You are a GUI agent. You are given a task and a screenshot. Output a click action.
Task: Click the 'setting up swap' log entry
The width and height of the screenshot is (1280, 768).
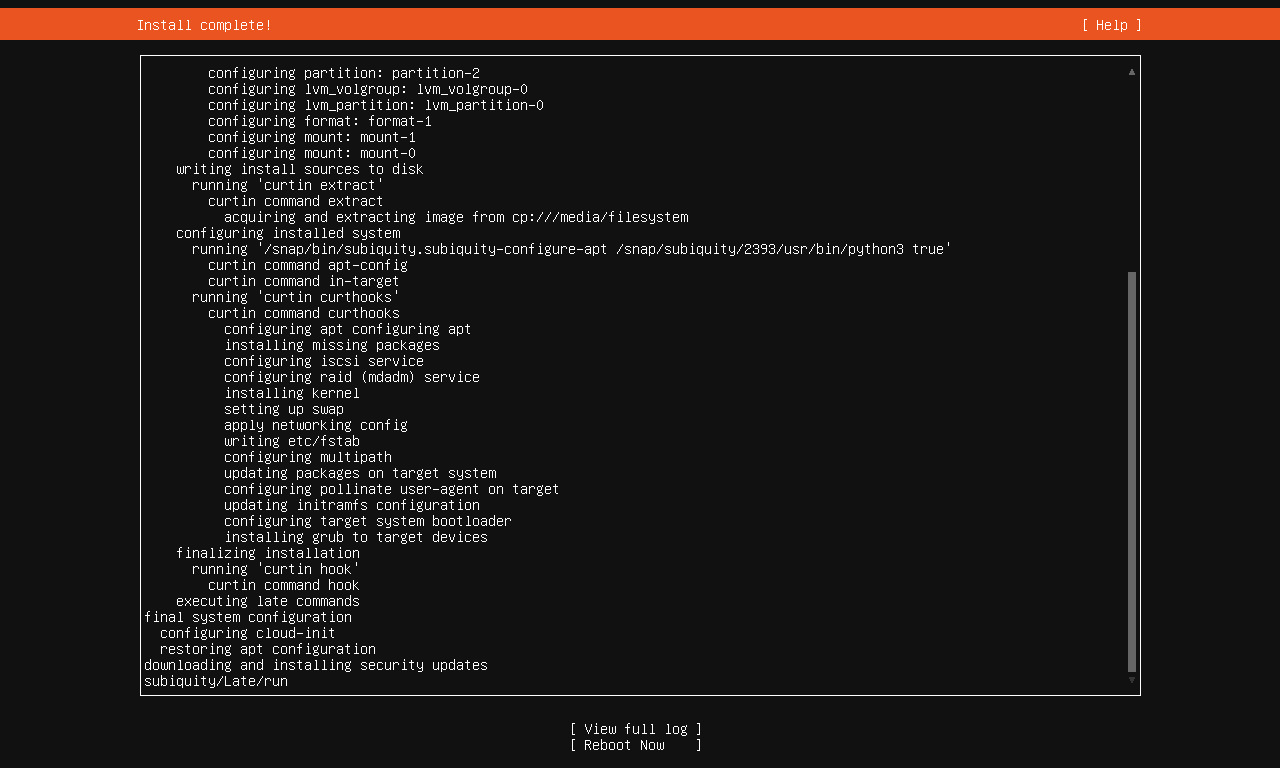point(284,409)
